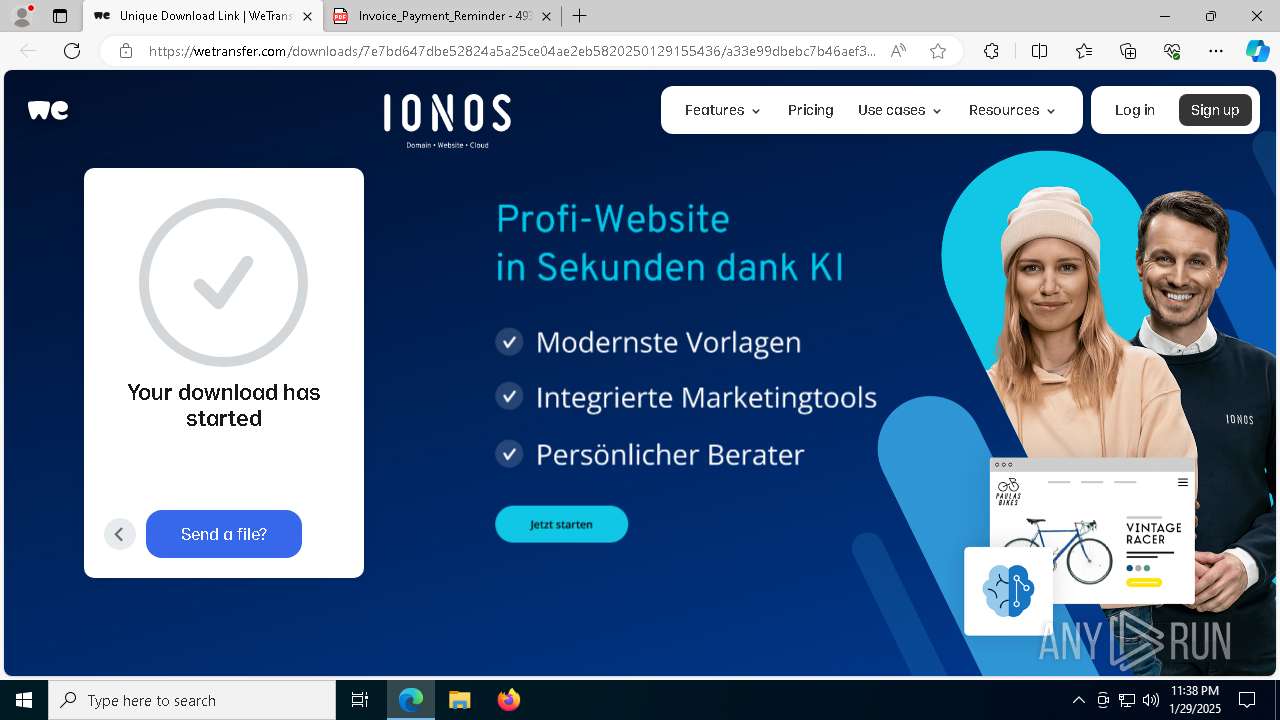Open Task View on the taskbar
The height and width of the screenshot is (720, 1280).
[360, 700]
